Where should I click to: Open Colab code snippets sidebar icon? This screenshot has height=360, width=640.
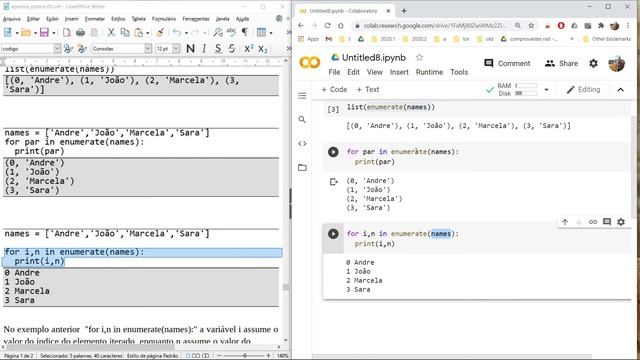[x=302, y=143]
